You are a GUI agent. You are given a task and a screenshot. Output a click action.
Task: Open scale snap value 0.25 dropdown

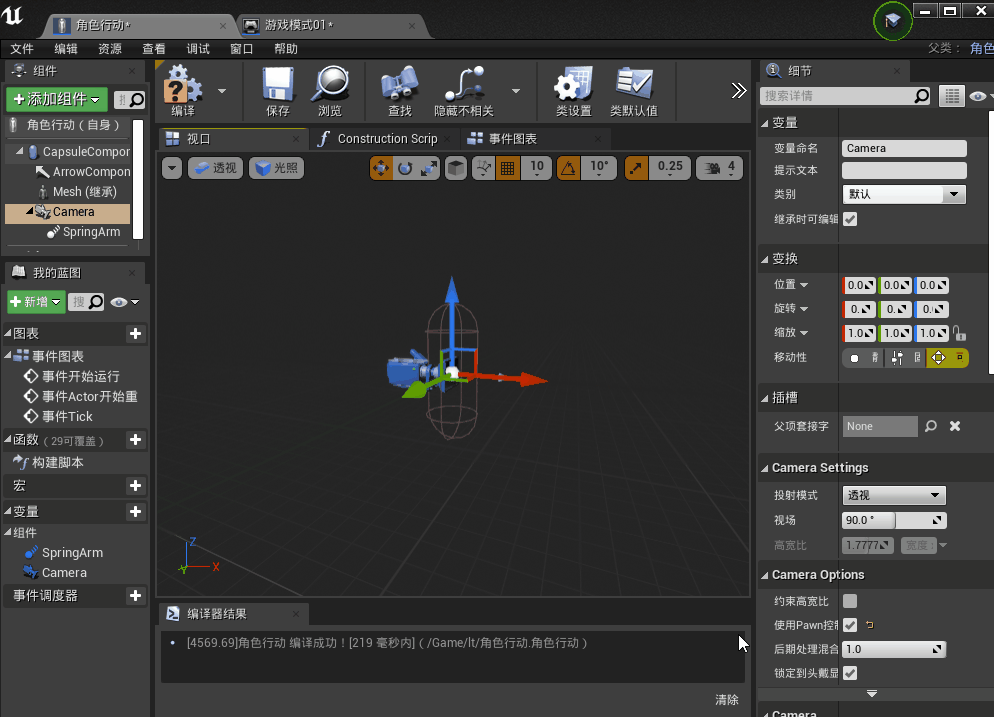tap(670, 168)
